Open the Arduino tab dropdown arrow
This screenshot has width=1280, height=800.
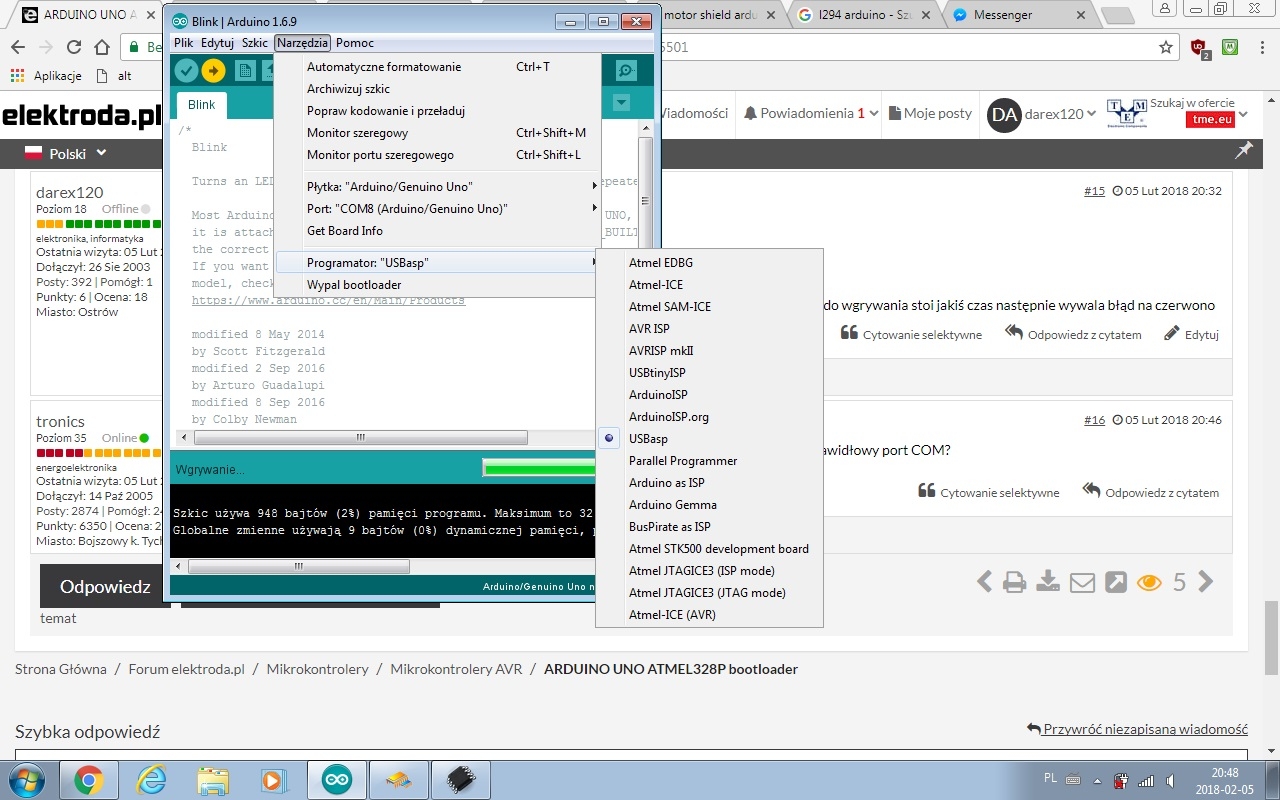(x=621, y=102)
